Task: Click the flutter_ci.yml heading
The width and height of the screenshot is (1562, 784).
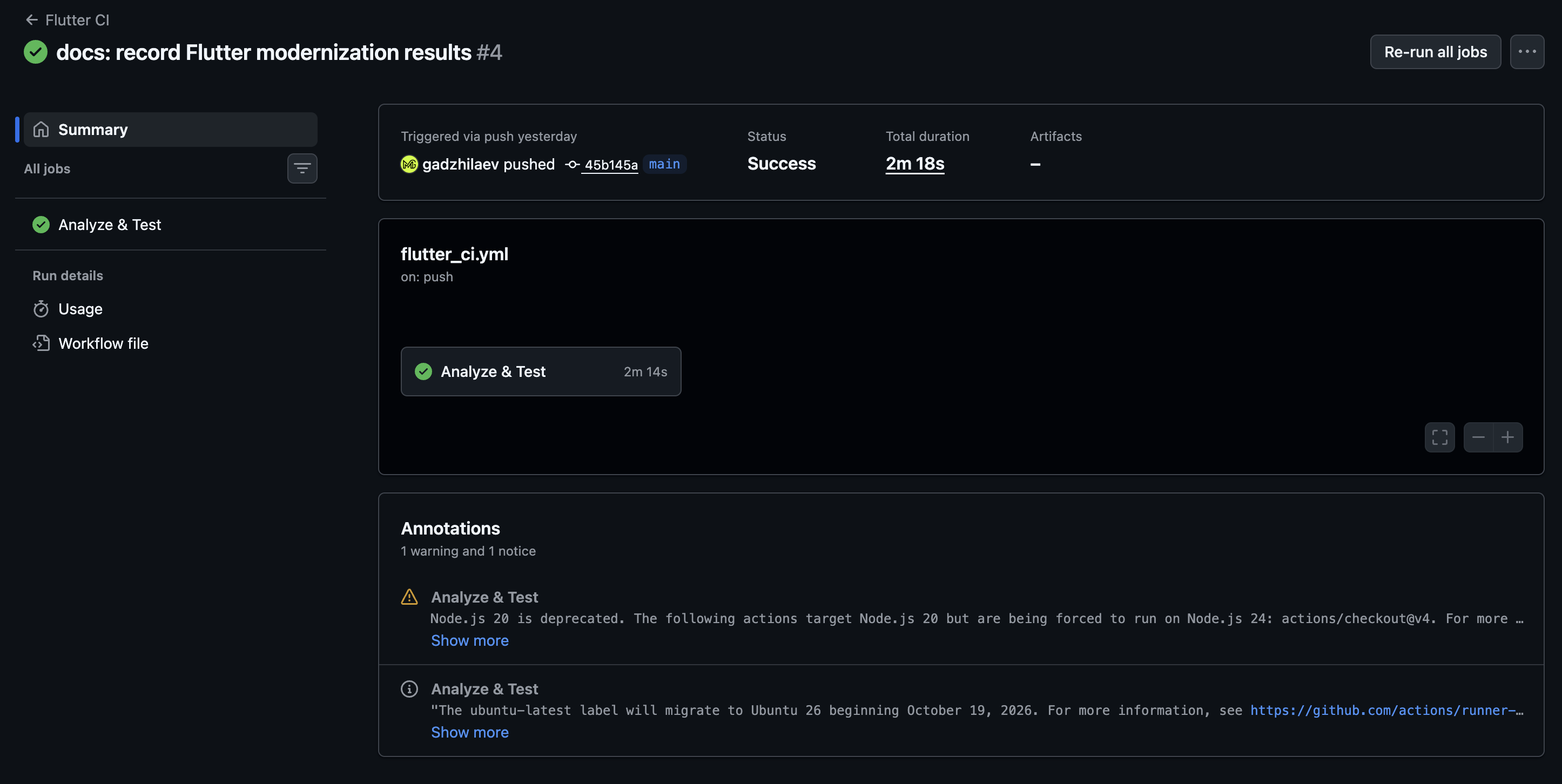Action: click(x=454, y=254)
